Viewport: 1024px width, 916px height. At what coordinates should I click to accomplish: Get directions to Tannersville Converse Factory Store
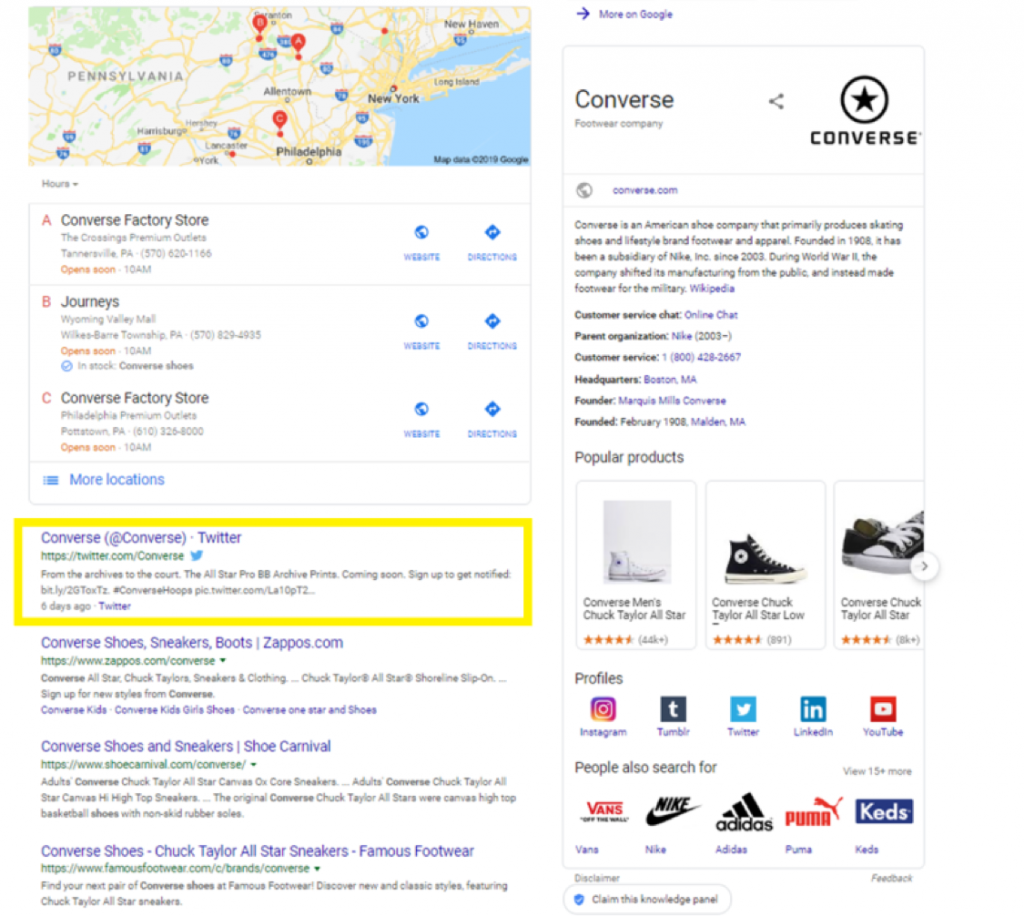491,233
